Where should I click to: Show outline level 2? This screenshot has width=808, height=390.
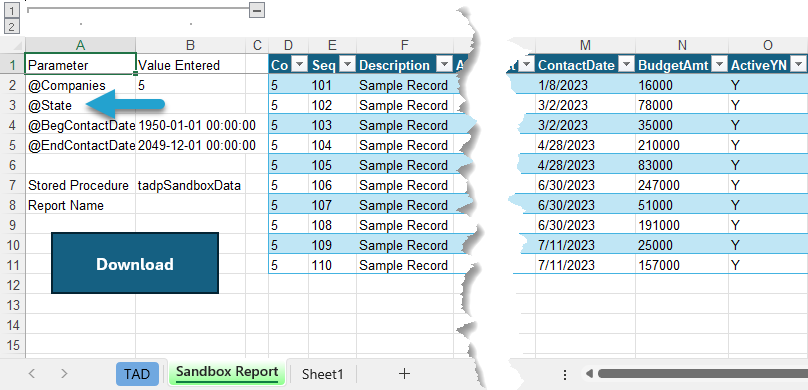[x=11, y=26]
